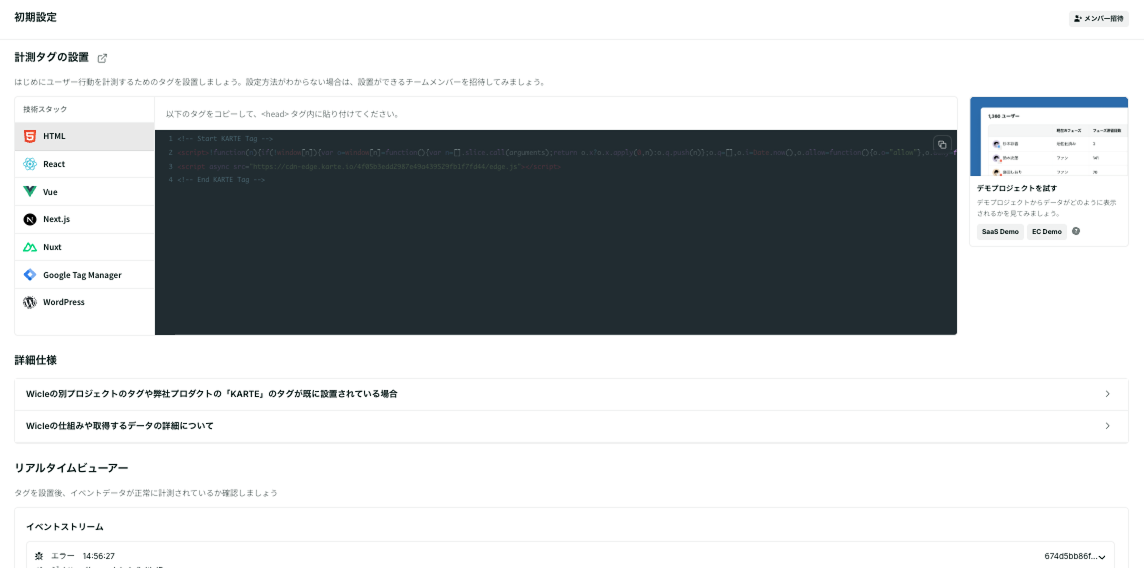Open the demo project preview thumbnail

coord(1048,136)
